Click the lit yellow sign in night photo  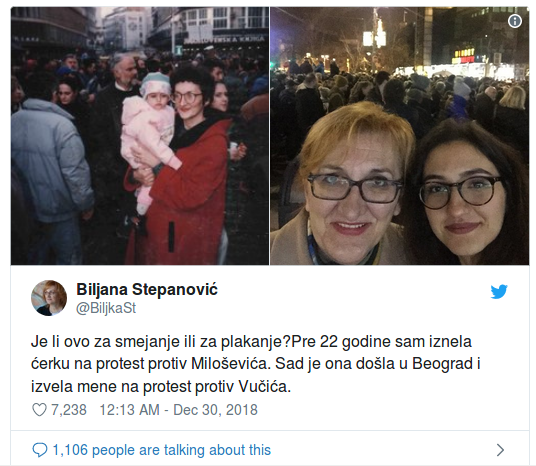coord(464,53)
